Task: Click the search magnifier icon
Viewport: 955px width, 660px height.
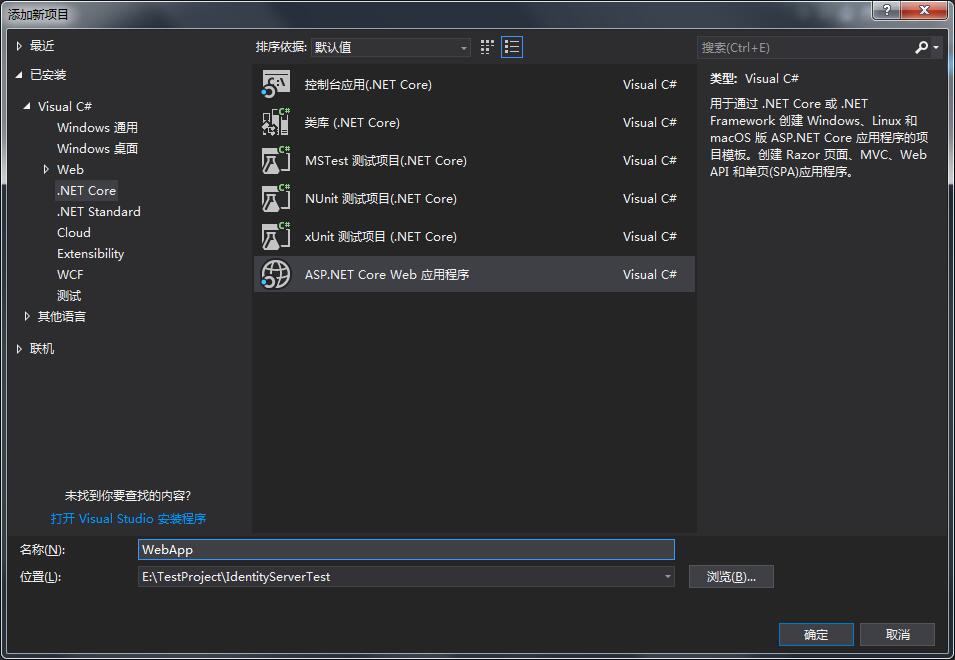Action: (921, 47)
